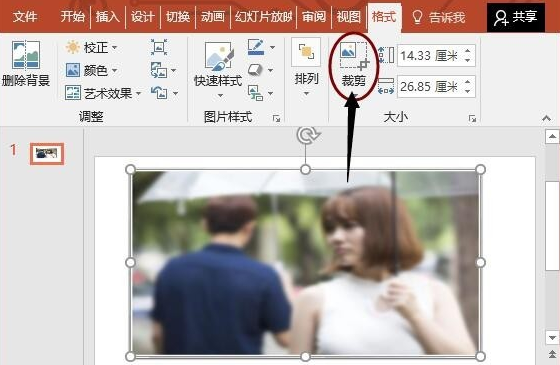The height and width of the screenshot is (365, 560).
Task: Open the File (文件) tab
Action: (25, 16)
